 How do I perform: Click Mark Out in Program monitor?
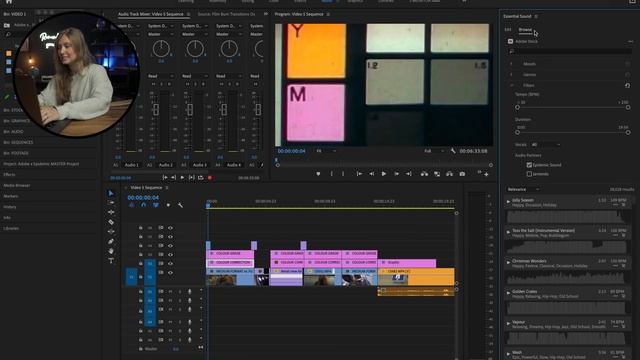point(343,174)
